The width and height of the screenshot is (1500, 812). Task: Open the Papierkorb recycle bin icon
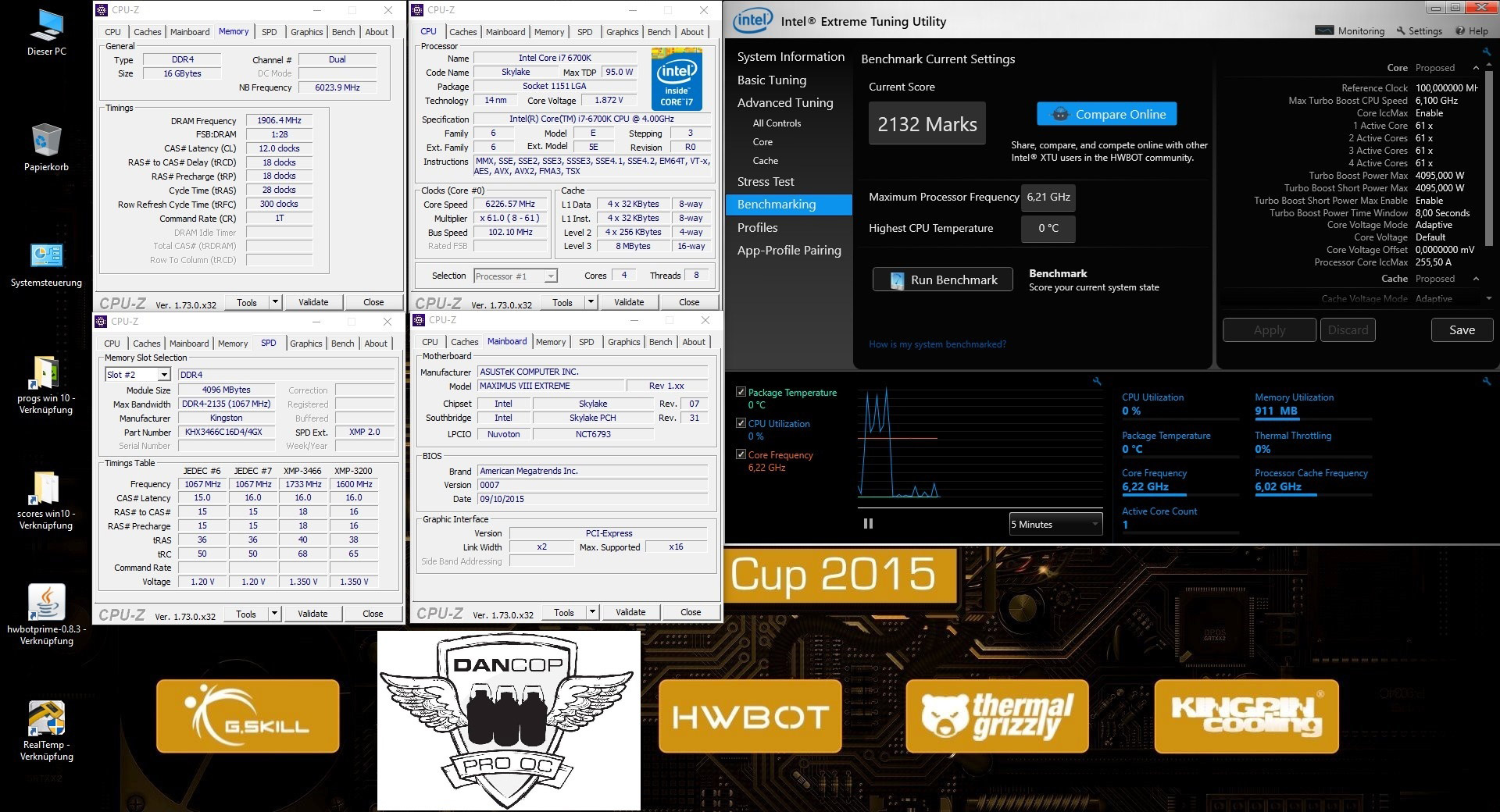[46, 141]
